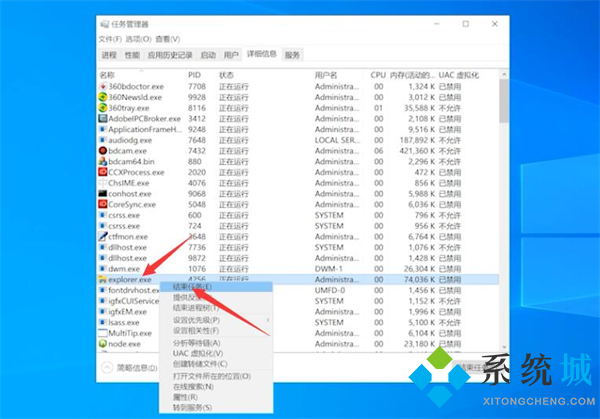Collapse to 简略信息 fewer details view
The image size is (600, 419).
(130, 368)
